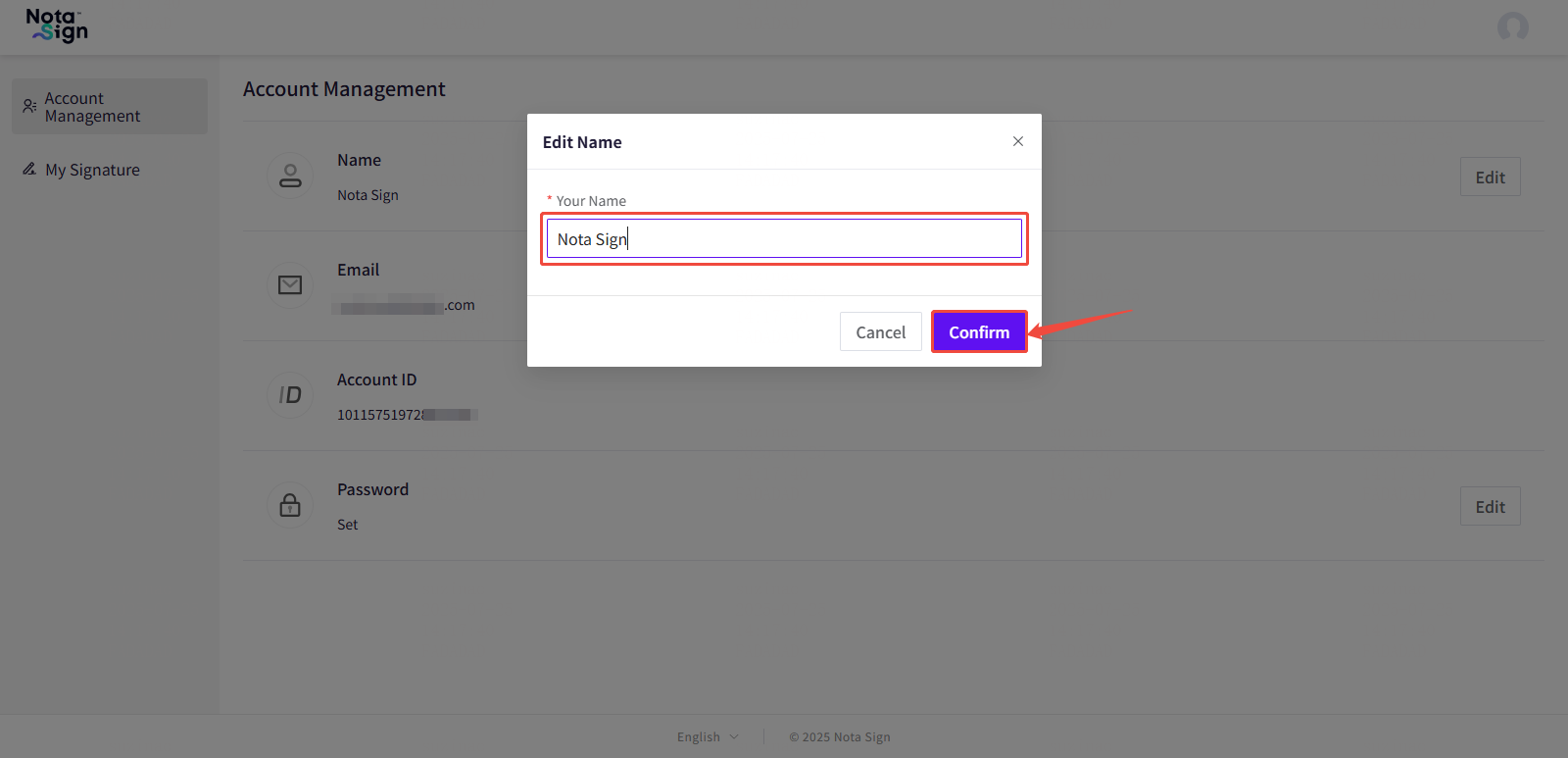Click the person icon beside Name

coord(290,176)
